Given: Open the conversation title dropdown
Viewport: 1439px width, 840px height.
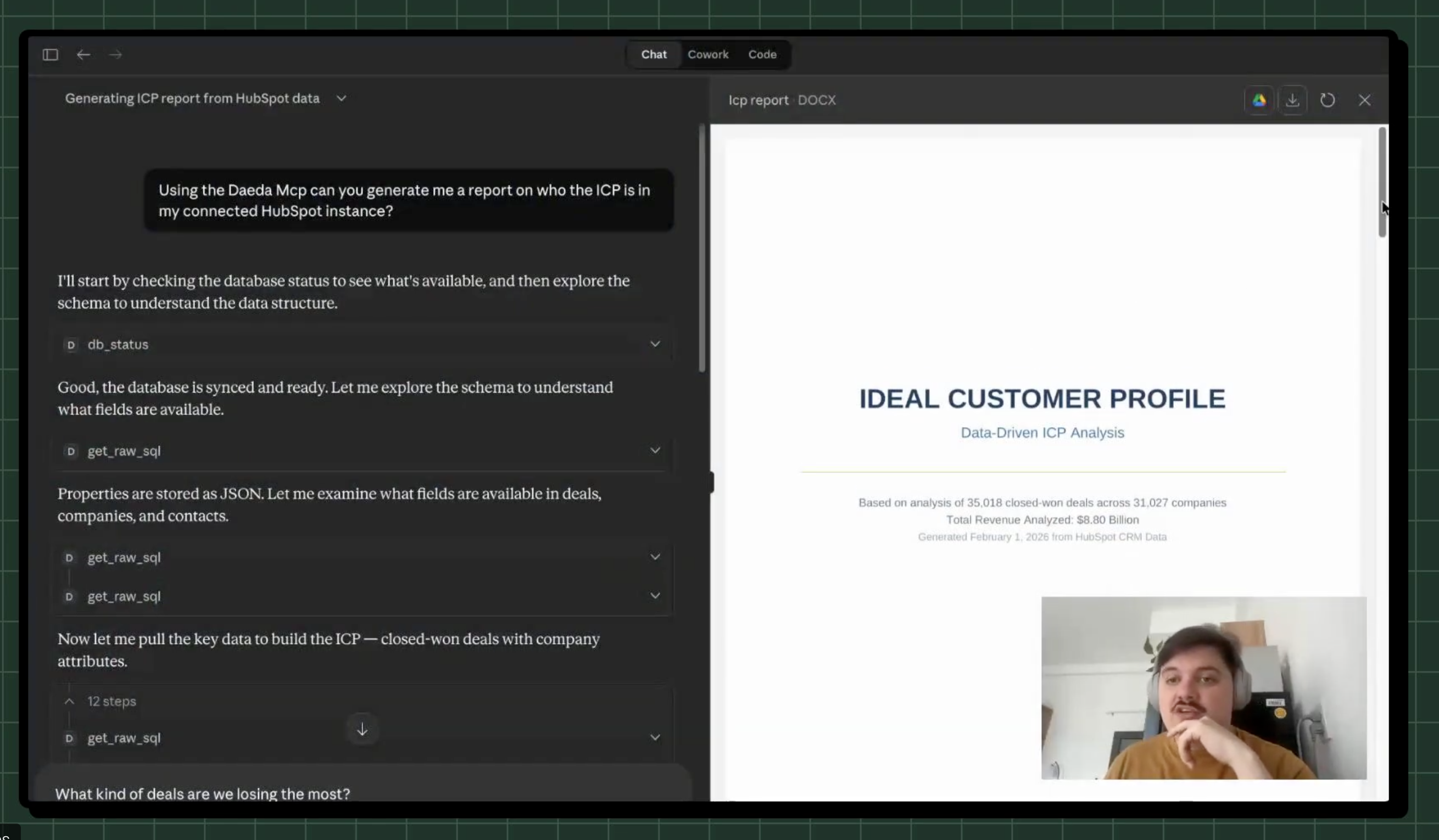Looking at the screenshot, I should [341, 98].
